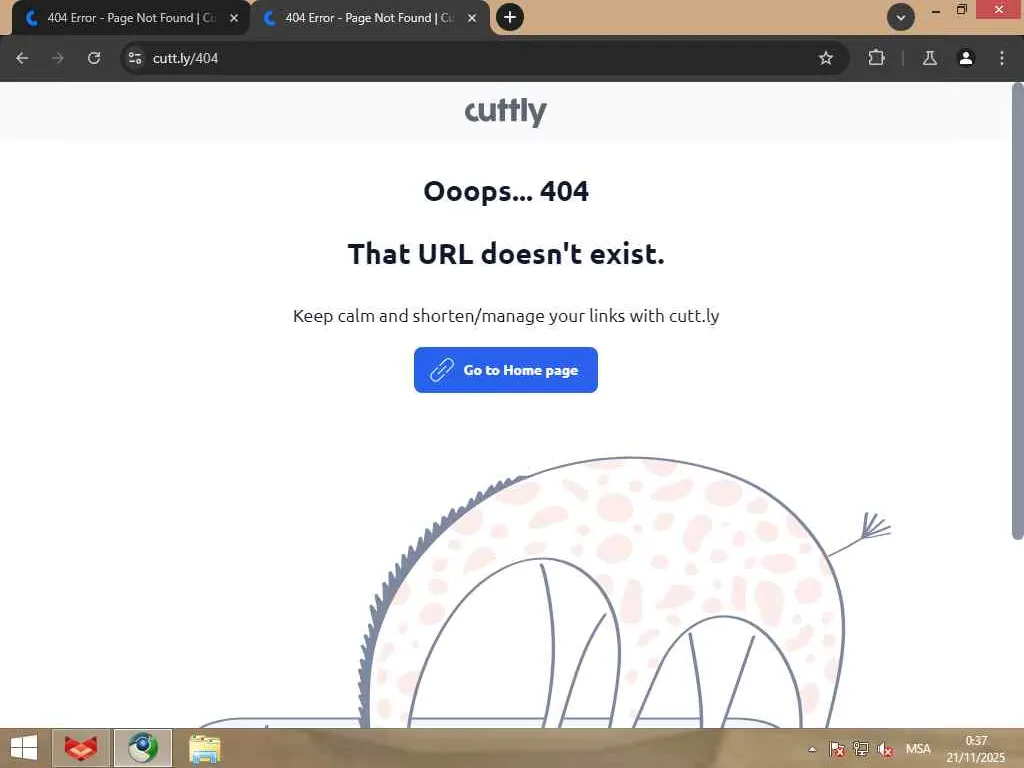Click the muted volume tray icon
The height and width of the screenshot is (768, 1024).
(885, 749)
